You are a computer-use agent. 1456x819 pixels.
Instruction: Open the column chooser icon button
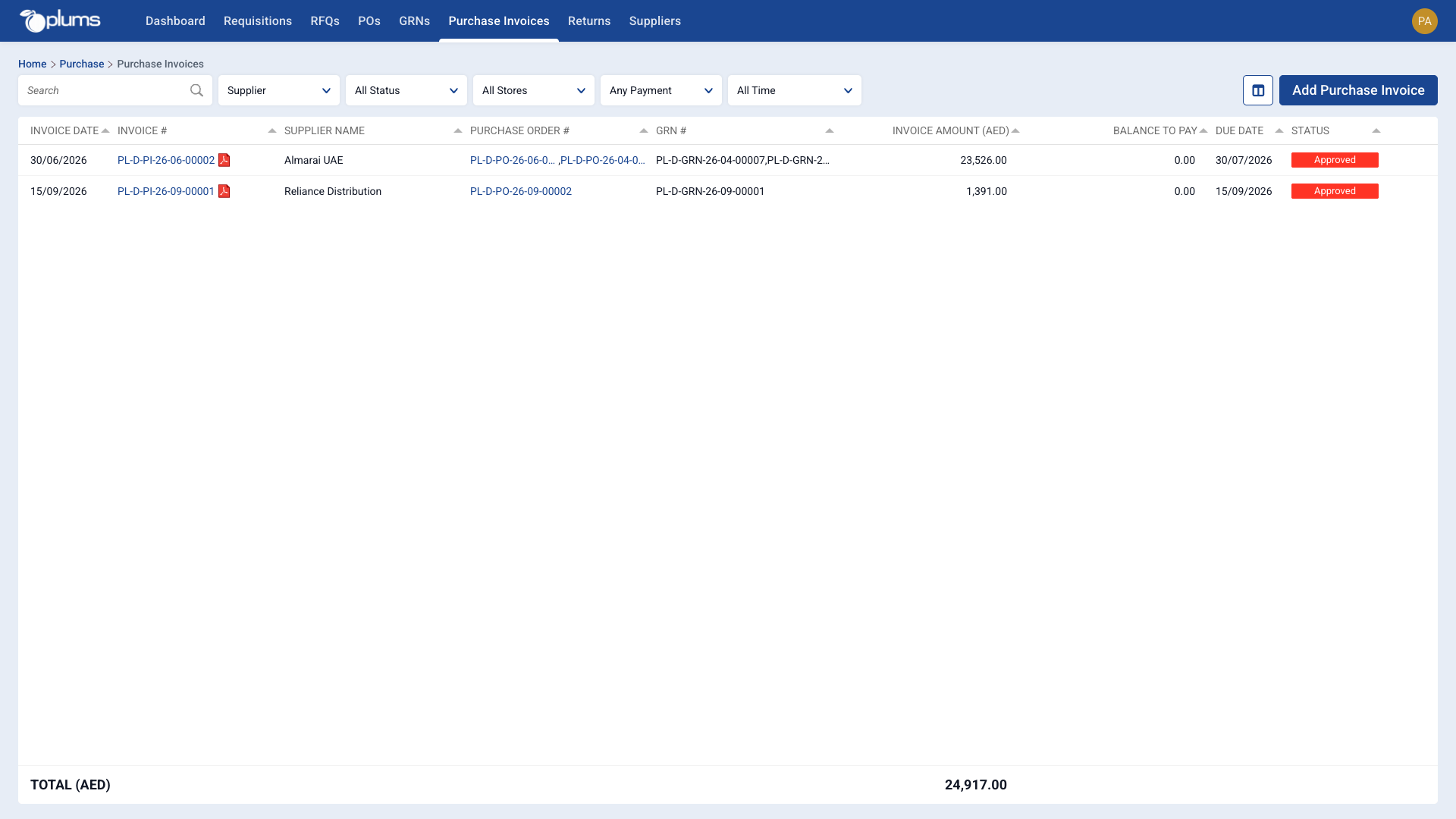point(1257,90)
